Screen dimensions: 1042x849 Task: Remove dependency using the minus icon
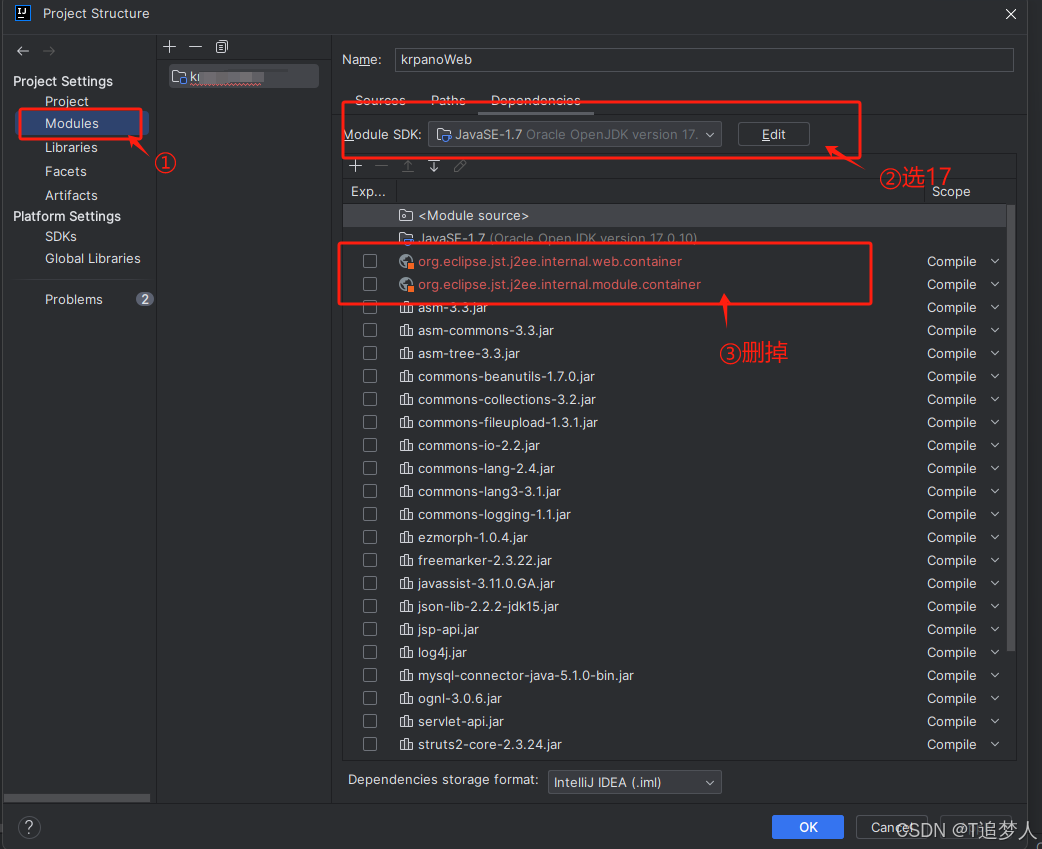(381, 166)
